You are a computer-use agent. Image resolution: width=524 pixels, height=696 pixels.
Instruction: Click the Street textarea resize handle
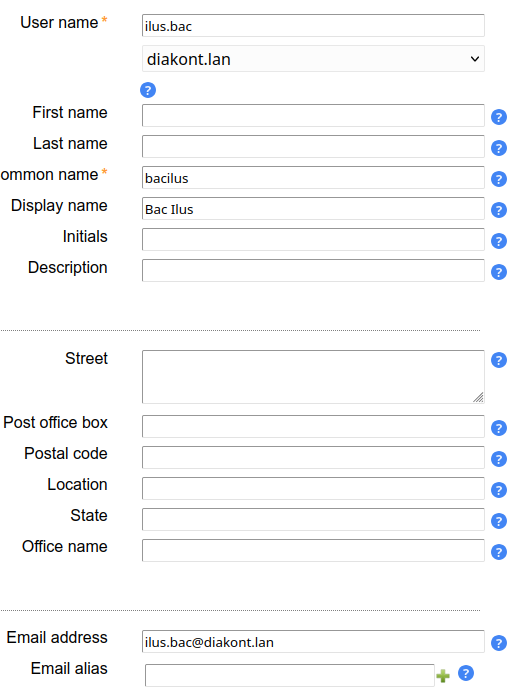point(478,397)
